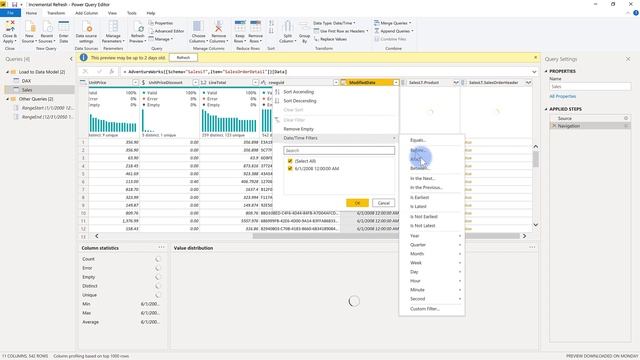
Task: Collapse the Queries pane arrow
Action: click(71, 59)
